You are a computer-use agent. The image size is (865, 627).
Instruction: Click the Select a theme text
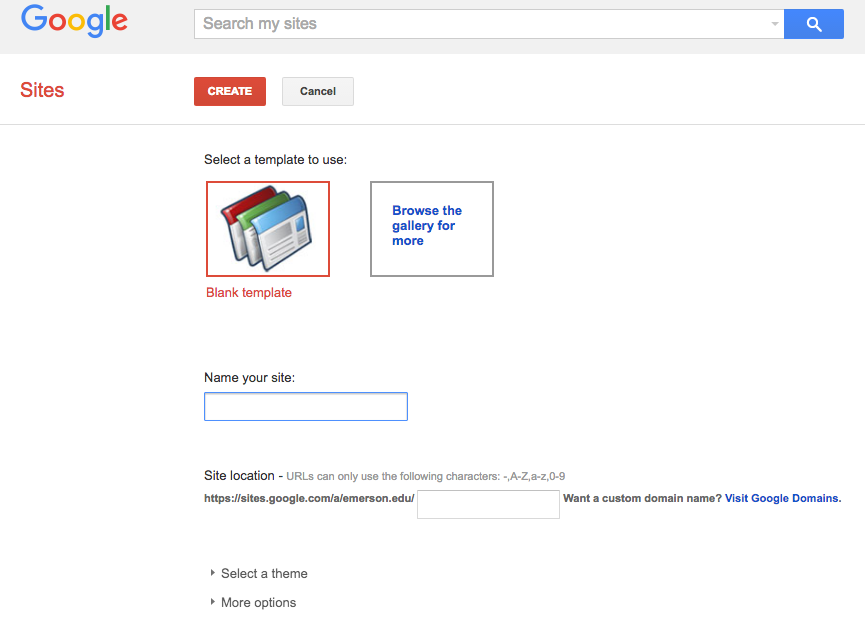coord(264,574)
